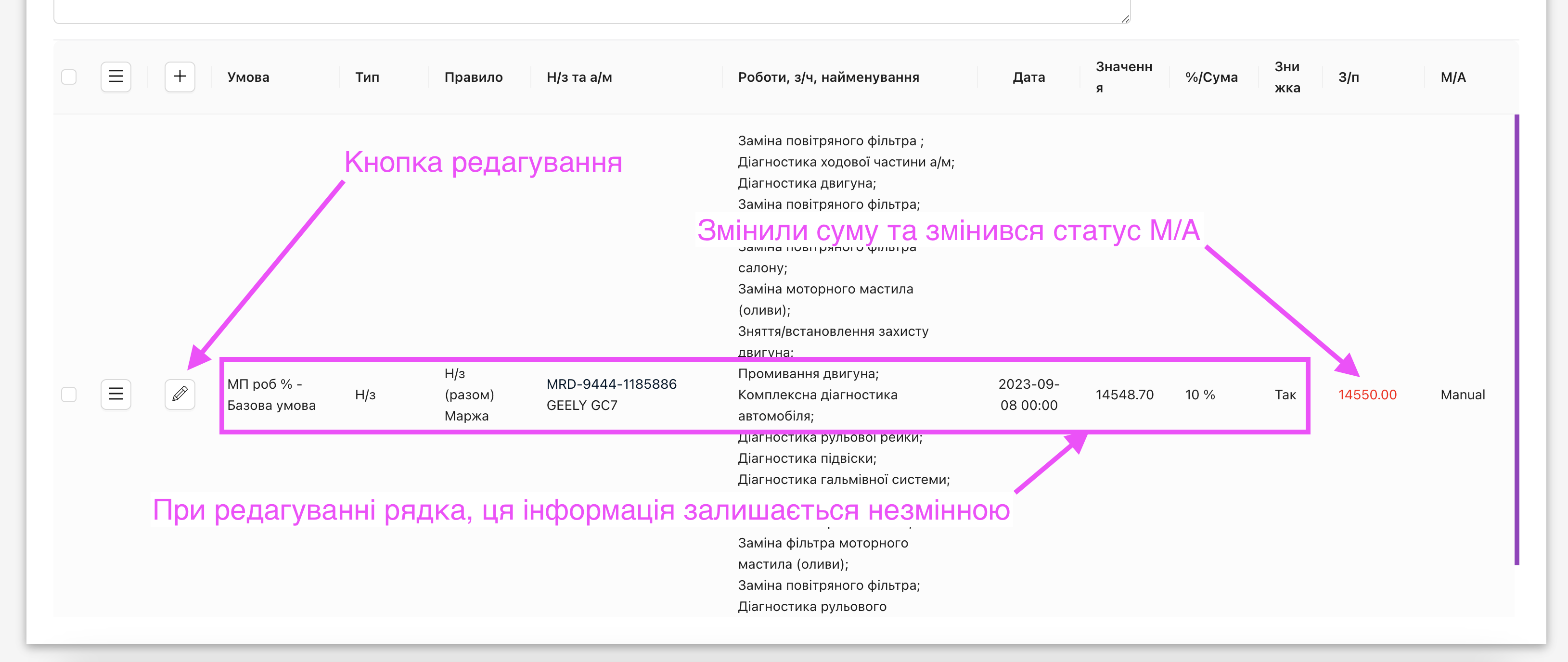The image size is (1568, 662).
Task: Click the М/А column header
Action: click(1452, 77)
